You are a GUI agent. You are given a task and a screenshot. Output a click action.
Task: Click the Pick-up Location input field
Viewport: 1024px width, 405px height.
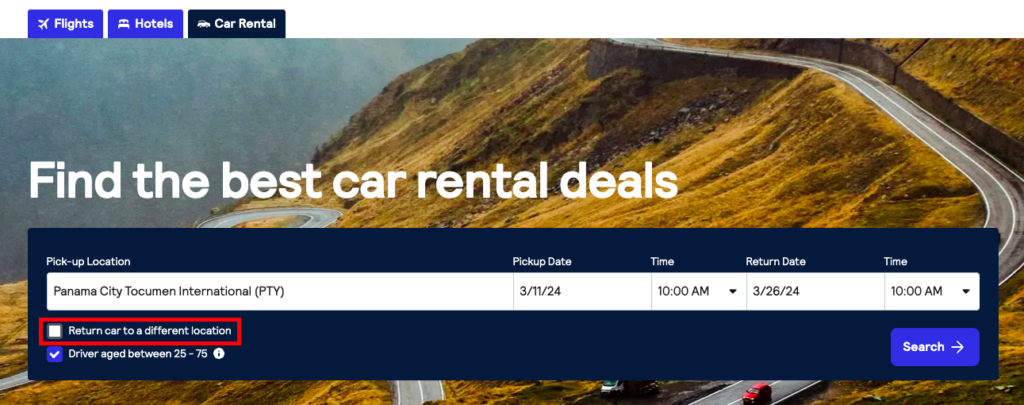pyautogui.click(x=276, y=292)
